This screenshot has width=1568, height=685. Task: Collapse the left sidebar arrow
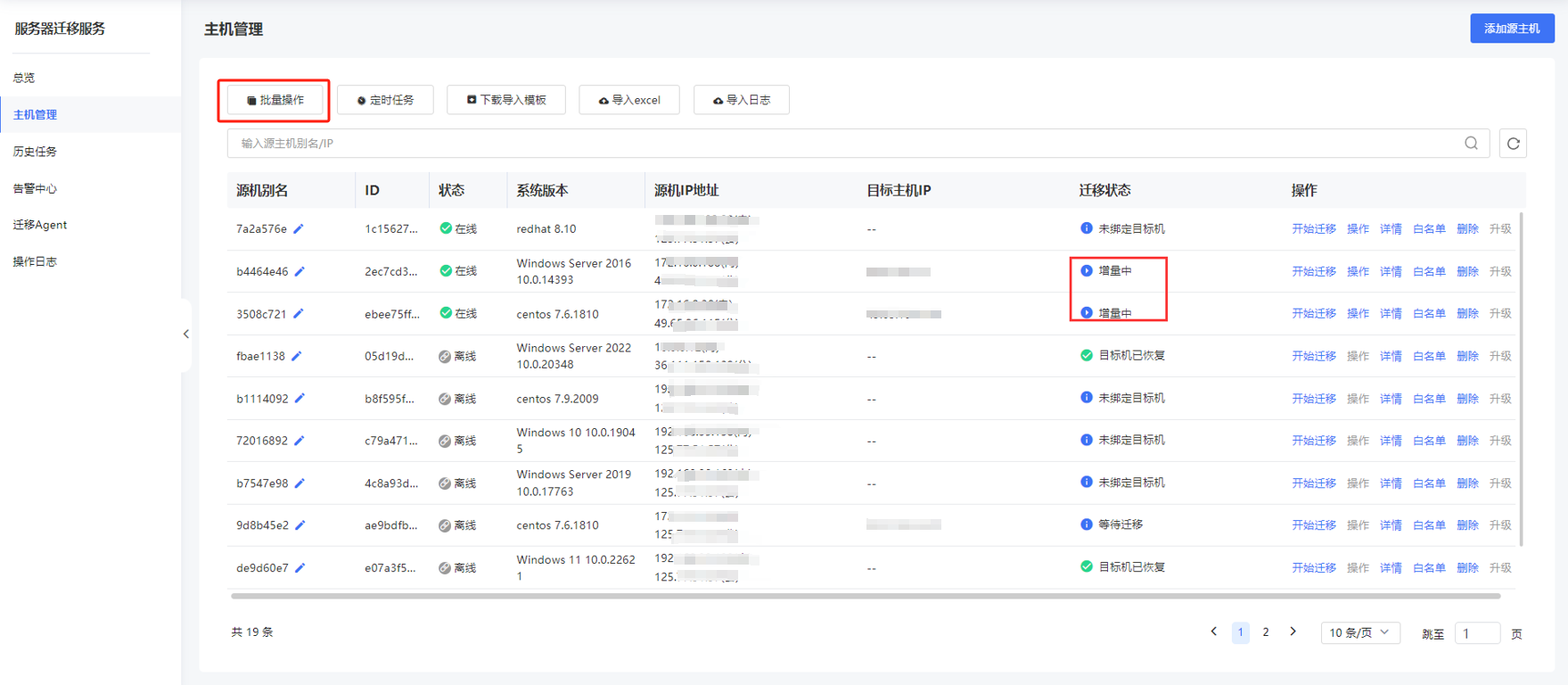click(185, 334)
